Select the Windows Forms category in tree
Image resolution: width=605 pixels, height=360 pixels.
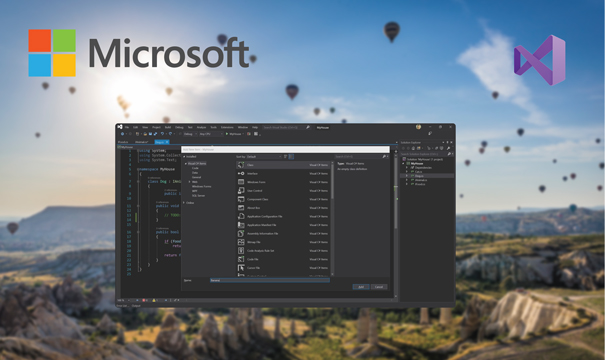(x=201, y=186)
